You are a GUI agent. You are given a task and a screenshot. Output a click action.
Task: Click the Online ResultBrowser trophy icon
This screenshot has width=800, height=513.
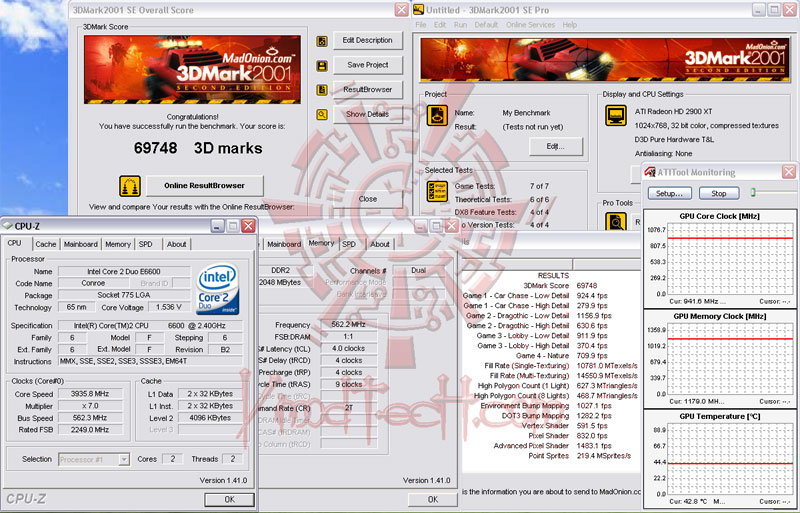130,186
